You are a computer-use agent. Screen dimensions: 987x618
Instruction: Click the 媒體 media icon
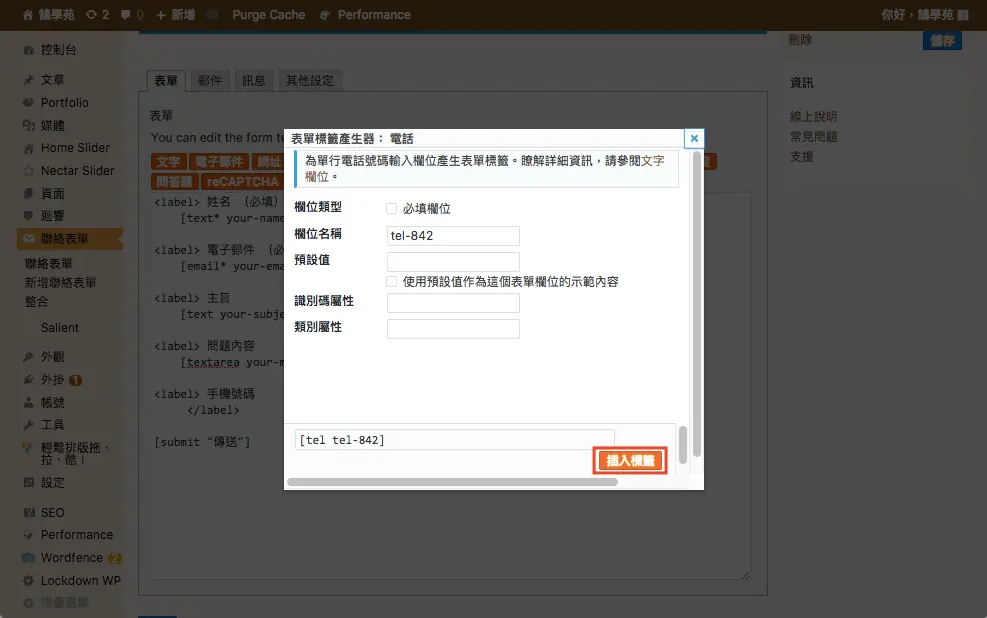click(28, 125)
